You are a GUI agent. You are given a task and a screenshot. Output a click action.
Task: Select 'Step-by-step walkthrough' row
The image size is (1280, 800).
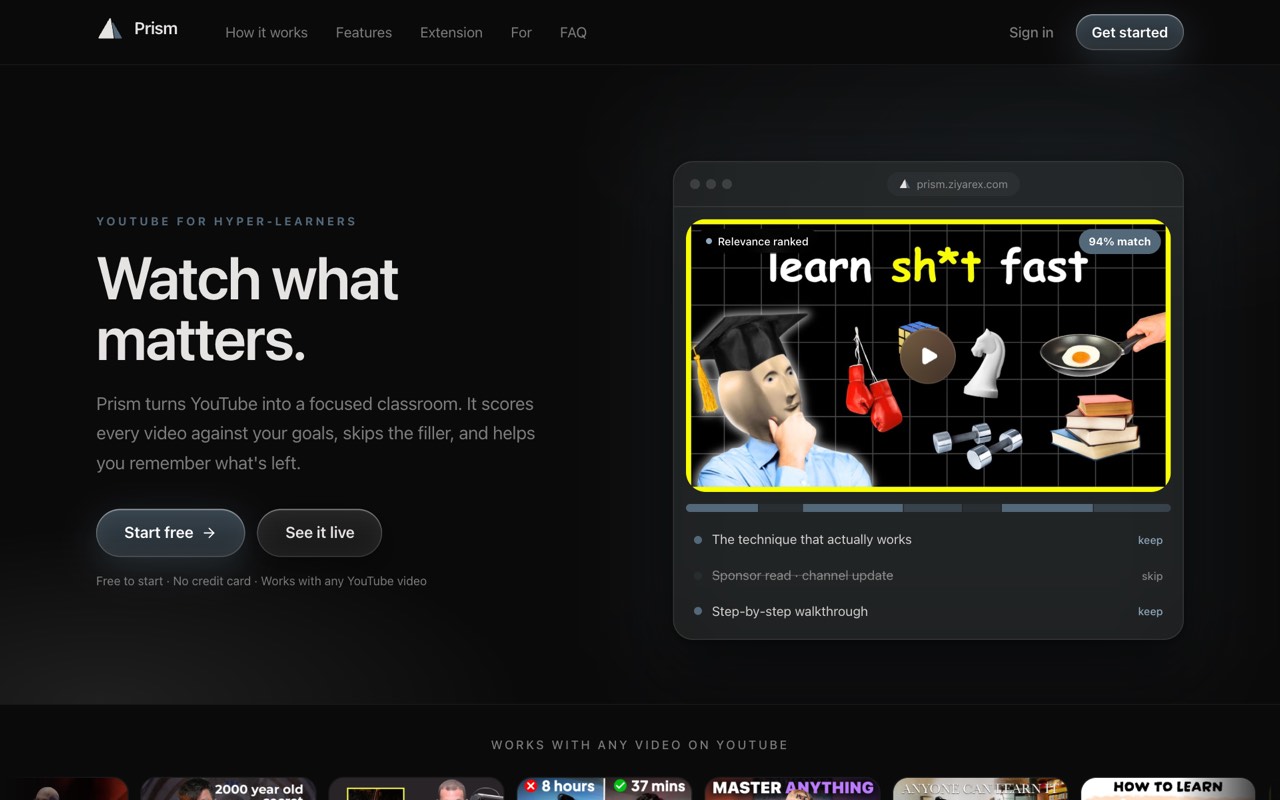(x=928, y=611)
